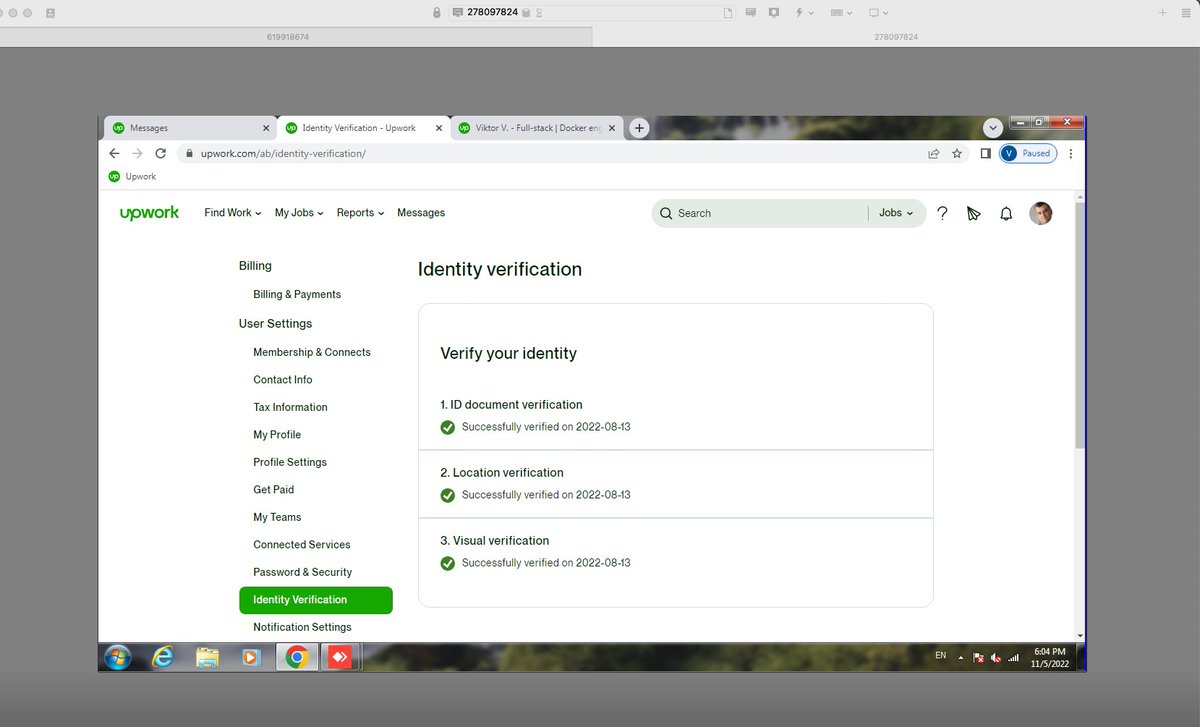Close the Identity Verification tab

point(439,128)
